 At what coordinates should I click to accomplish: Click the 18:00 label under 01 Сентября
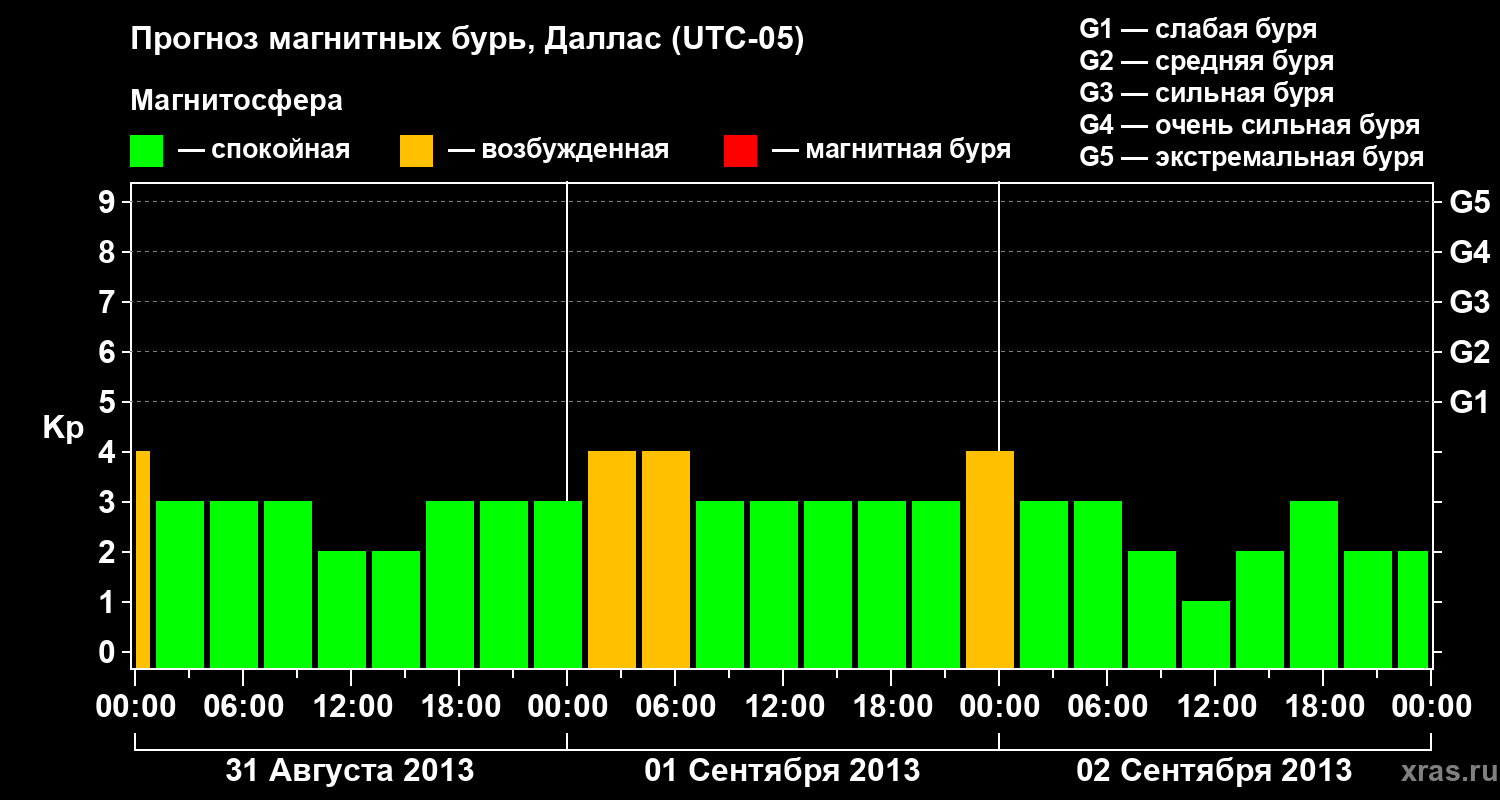891,707
